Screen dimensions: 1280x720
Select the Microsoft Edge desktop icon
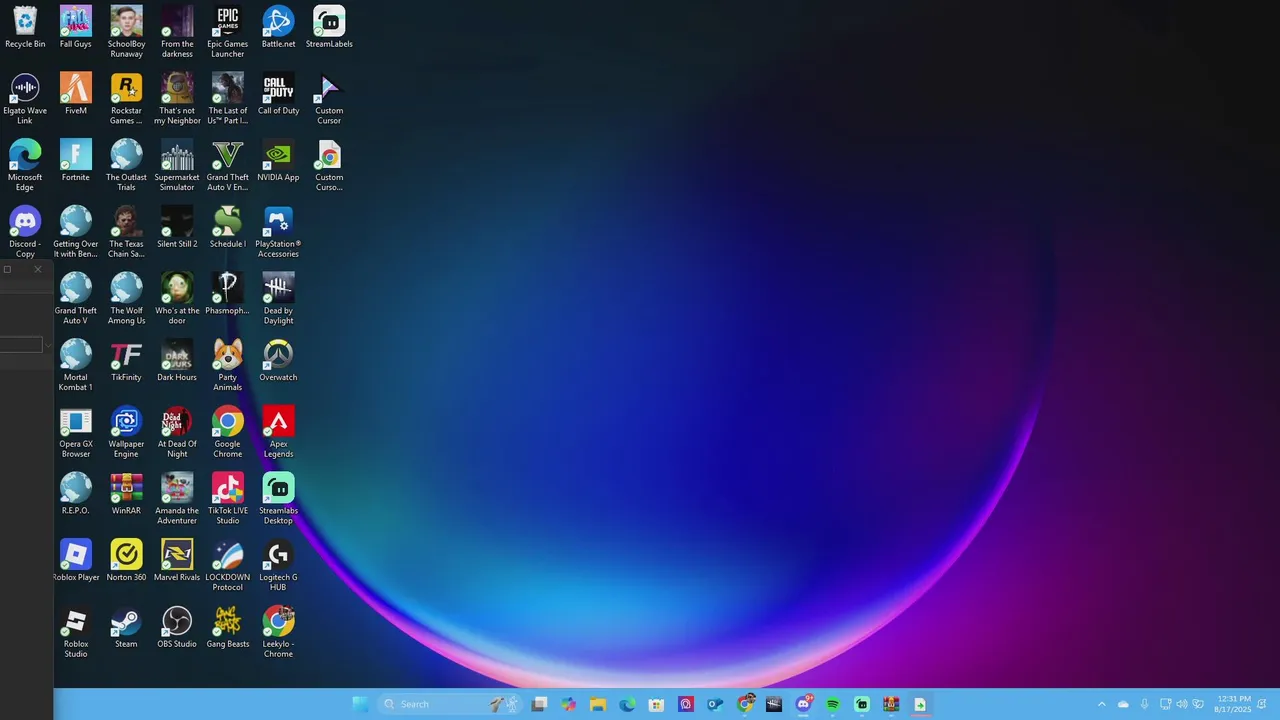coord(25,165)
